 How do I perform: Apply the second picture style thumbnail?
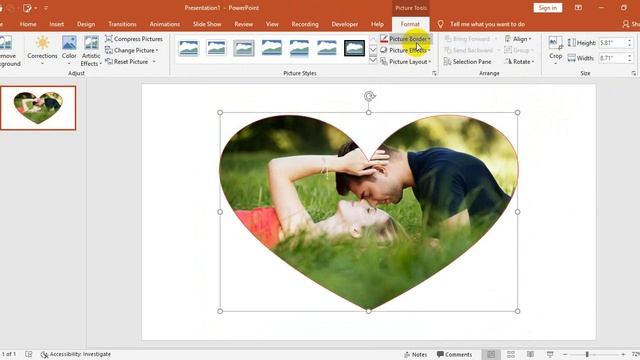pyautogui.click(x=216, y=48)
